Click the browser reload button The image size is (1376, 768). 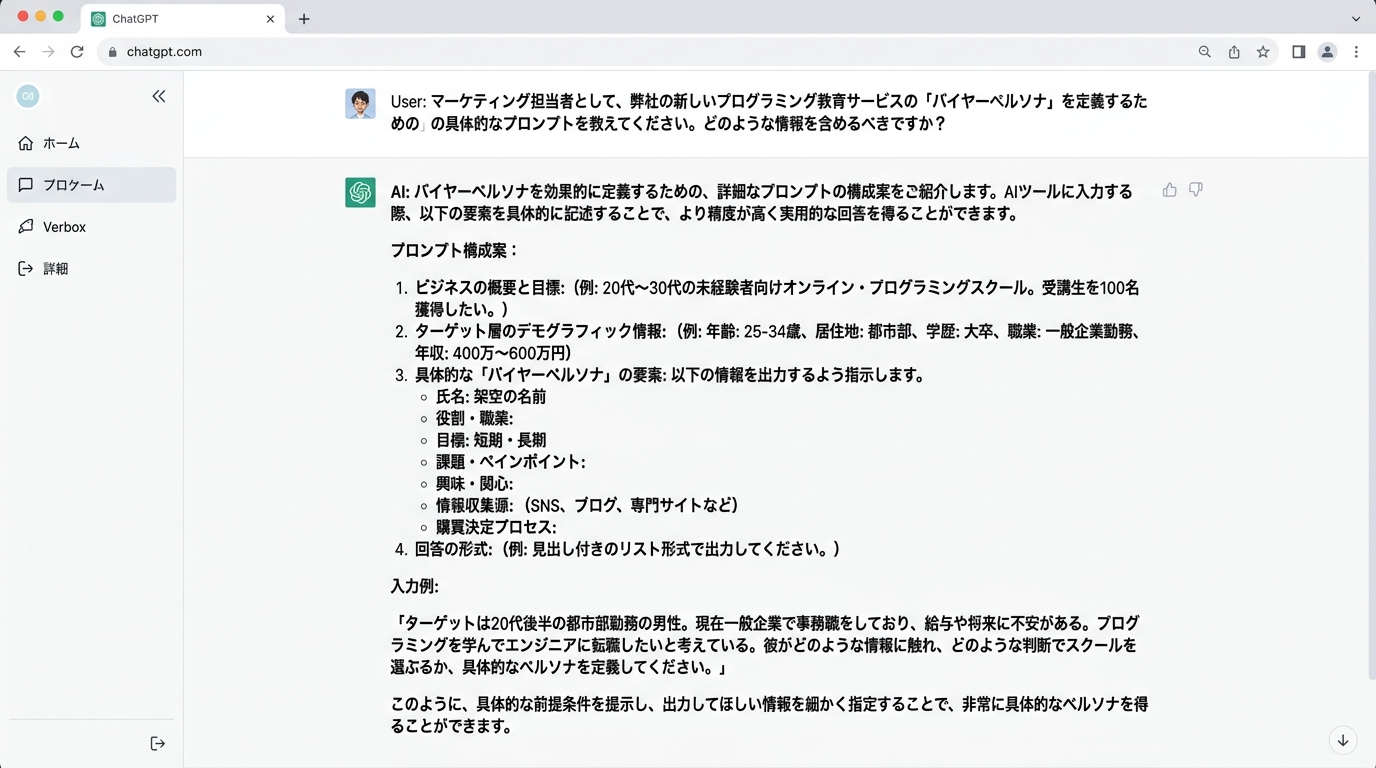77,52
